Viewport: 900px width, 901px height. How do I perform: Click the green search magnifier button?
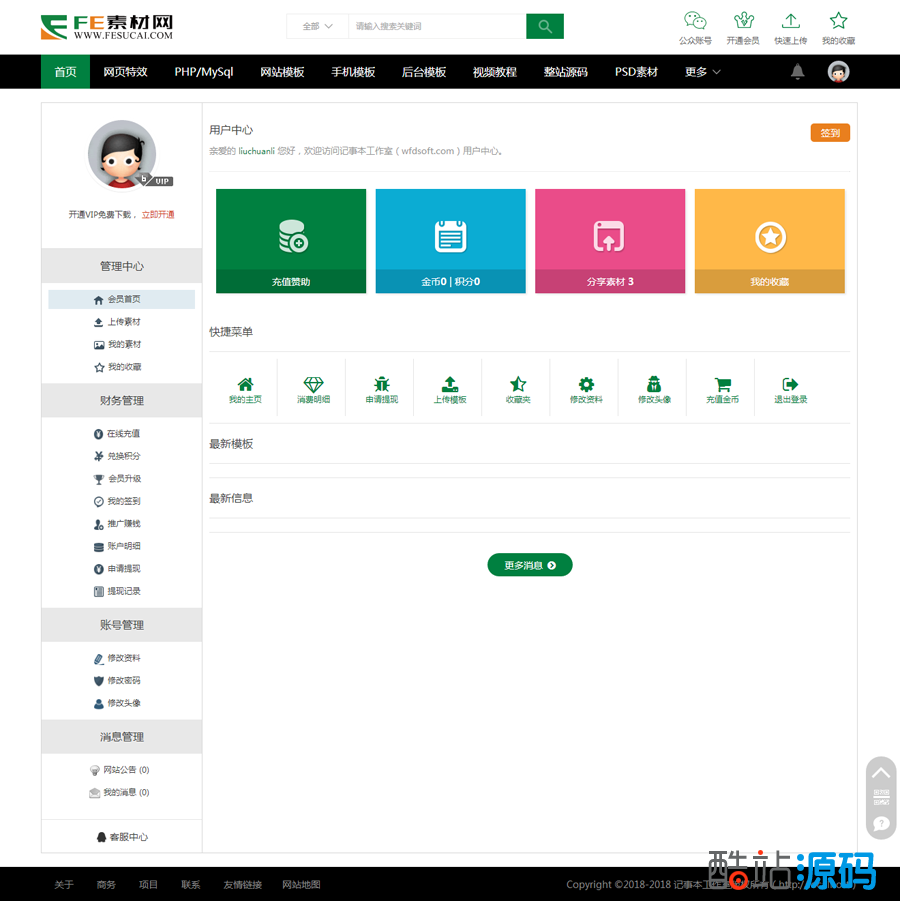(x=545, y=27)
